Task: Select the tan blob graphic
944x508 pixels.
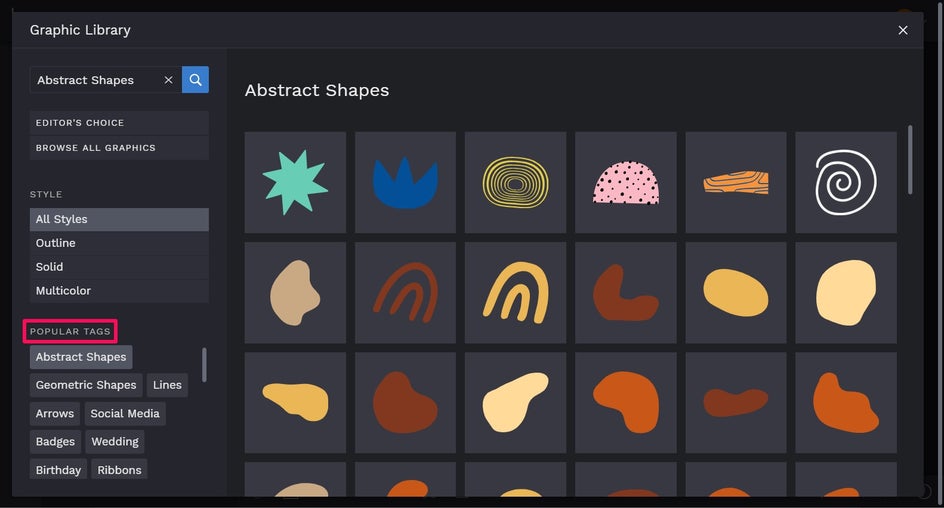Action: coord(295,293)
